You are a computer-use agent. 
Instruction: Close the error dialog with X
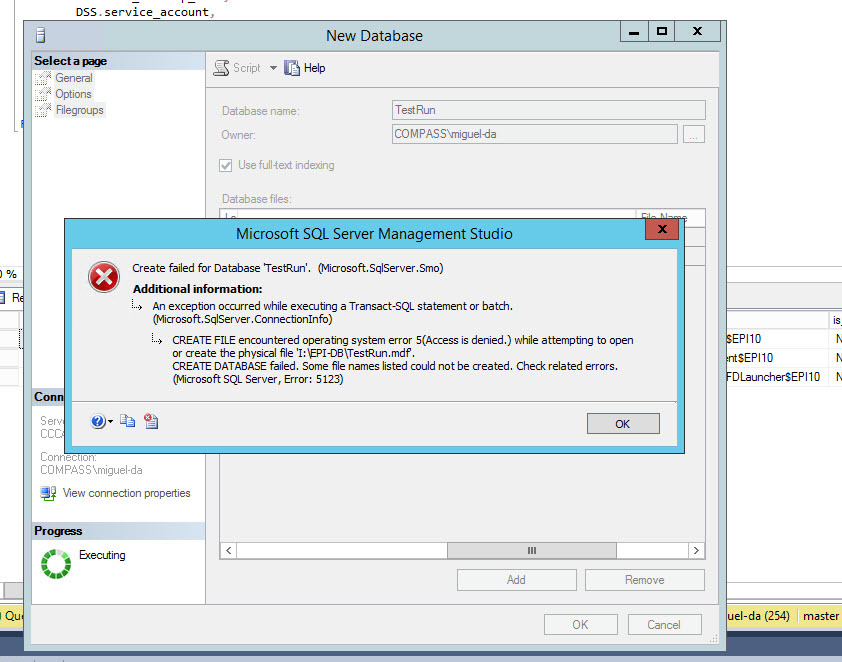[662, 229]
